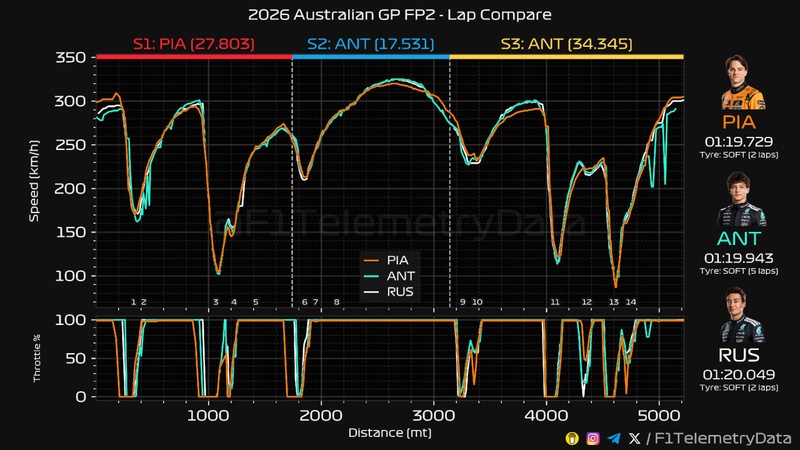Click the Antonelli driver portrait
The width and height of the screenshot is (800, 450).
[741, 199]
